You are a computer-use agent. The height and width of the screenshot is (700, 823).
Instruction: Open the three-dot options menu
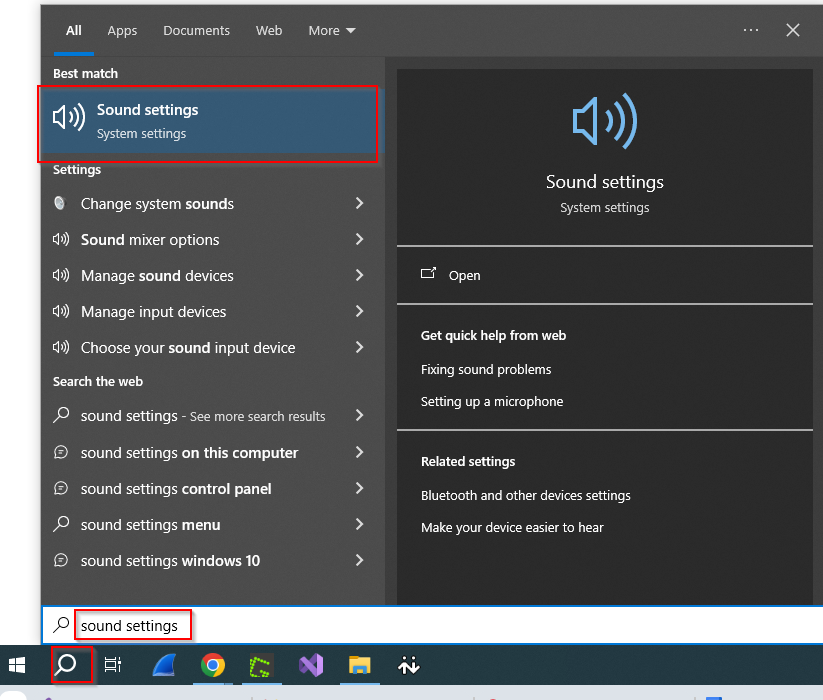pos(751,30)
